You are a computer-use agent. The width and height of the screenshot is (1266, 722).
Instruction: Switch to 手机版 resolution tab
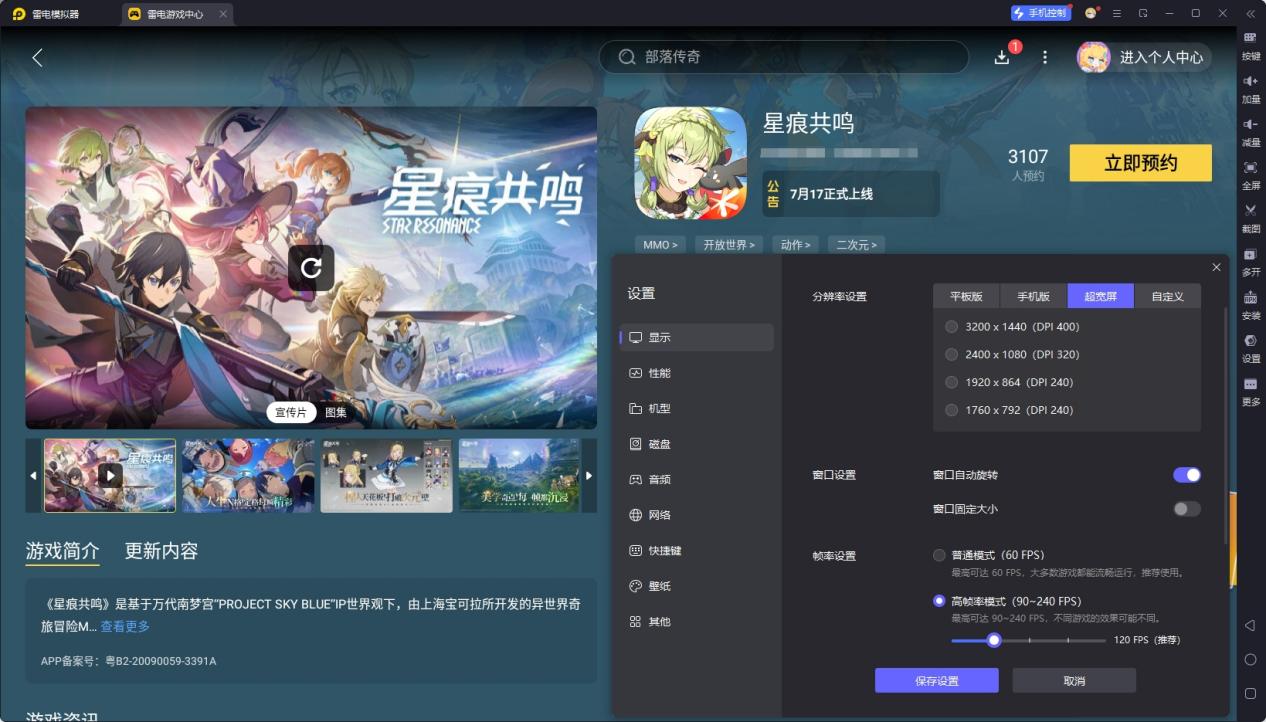pyautogui.click(x=1034, y=297)
